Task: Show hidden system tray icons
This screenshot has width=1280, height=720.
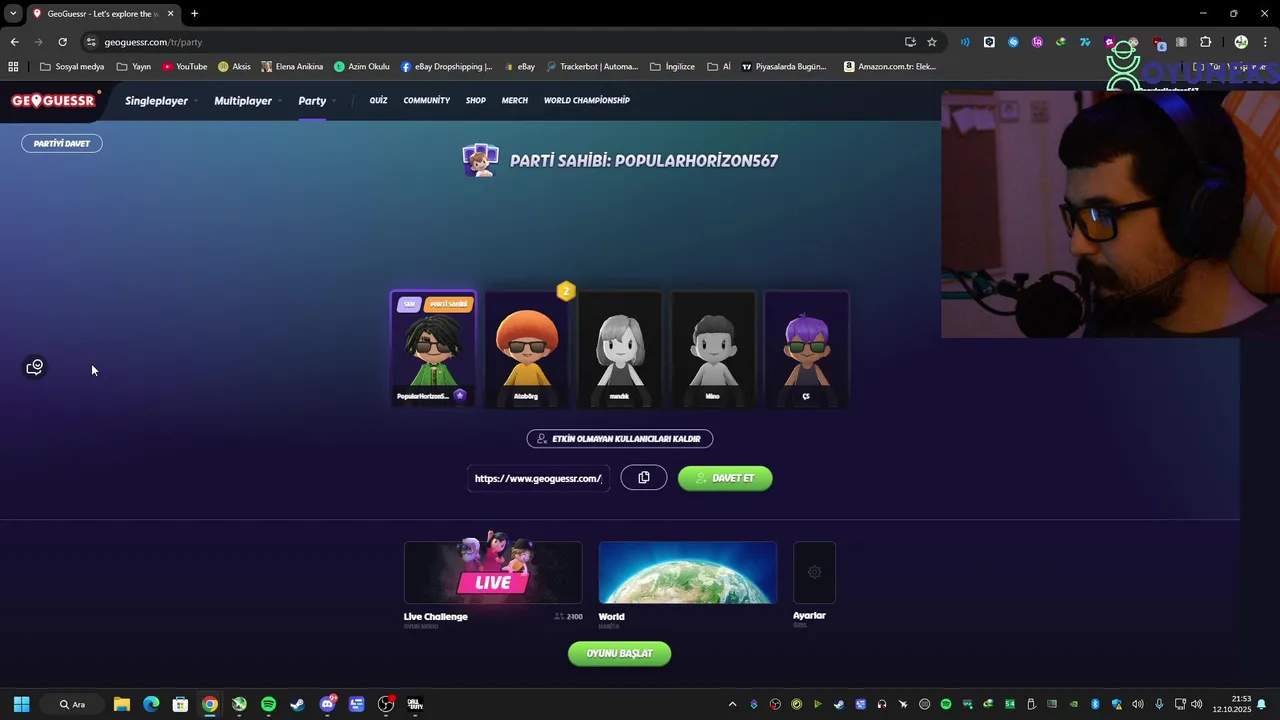Action: tap(732, 704)
